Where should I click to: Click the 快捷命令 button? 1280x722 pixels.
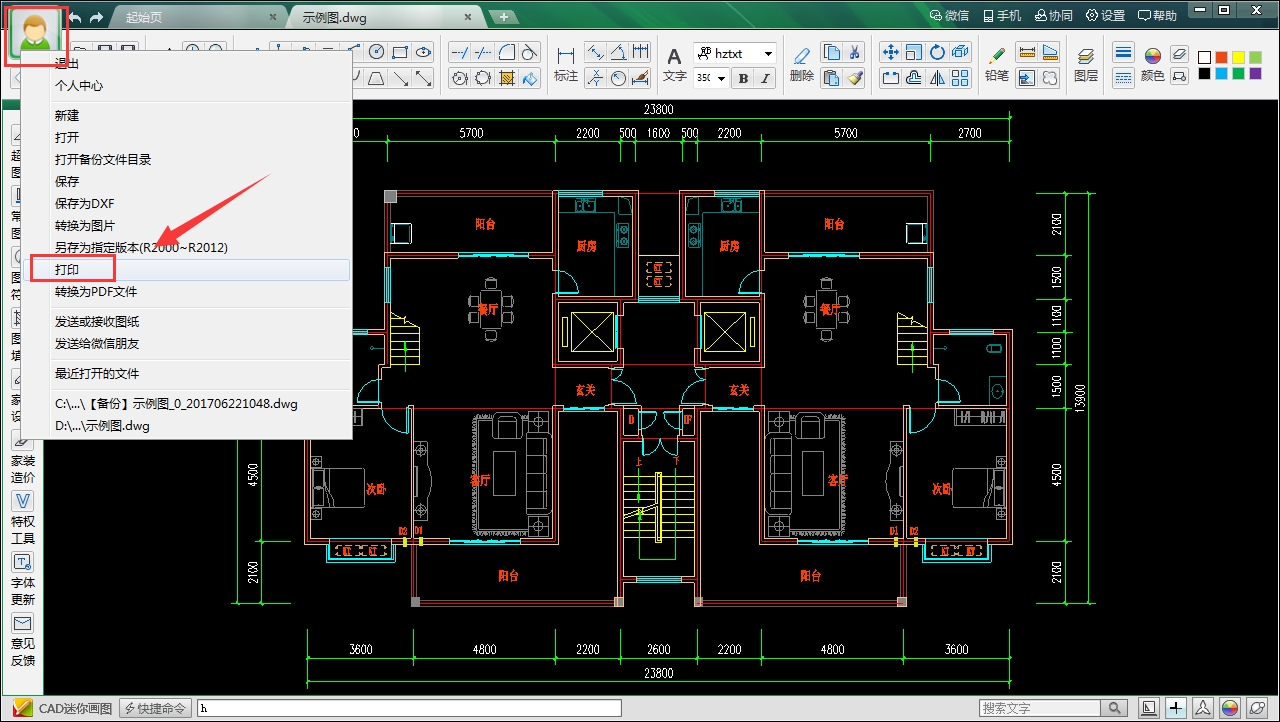pyautogui.click(x=156, y=708)
